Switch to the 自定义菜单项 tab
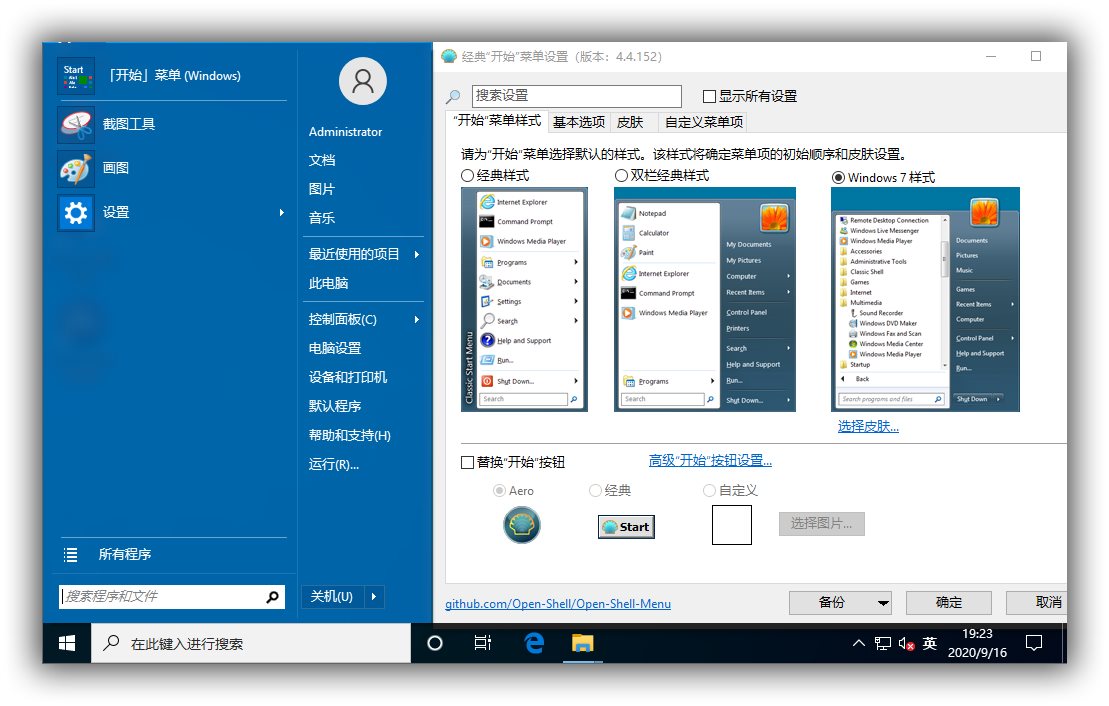1109x706 pixels. pos(704,122)
